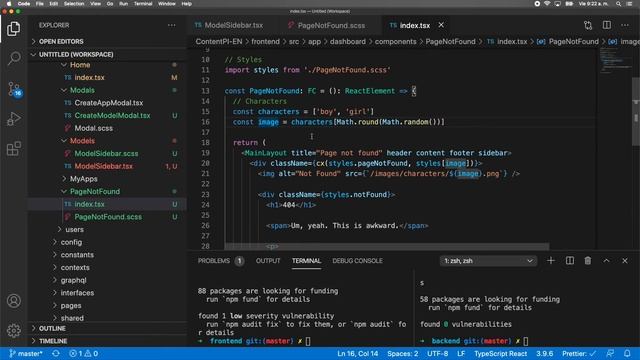Open the Search view in activity bar
Viewport: 640px width, 360px height.
point(13,58)
